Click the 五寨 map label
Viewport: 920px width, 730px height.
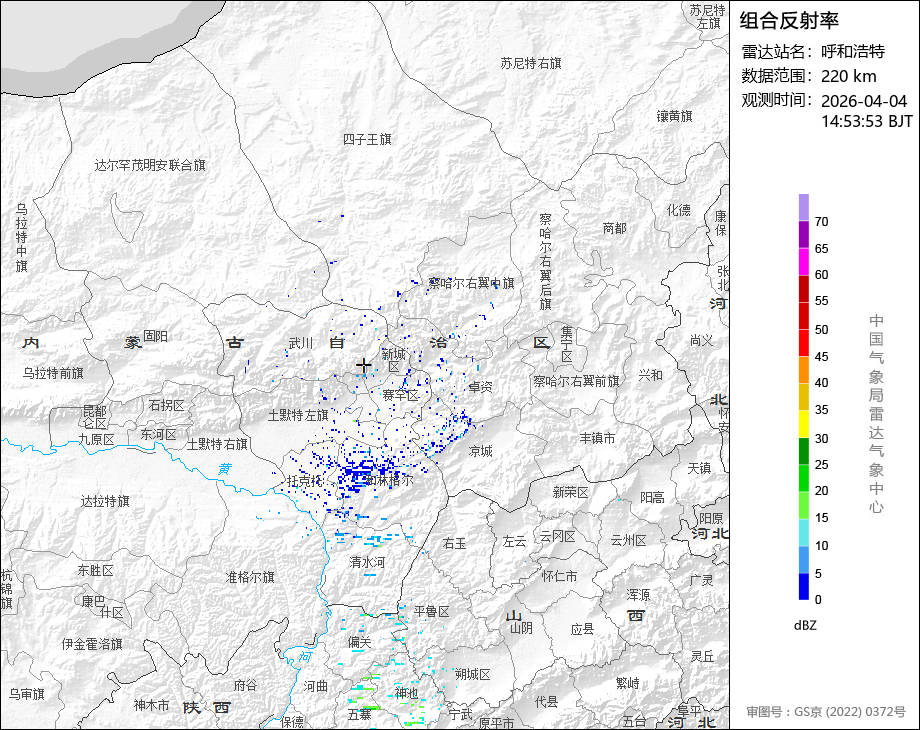point(360,715)
